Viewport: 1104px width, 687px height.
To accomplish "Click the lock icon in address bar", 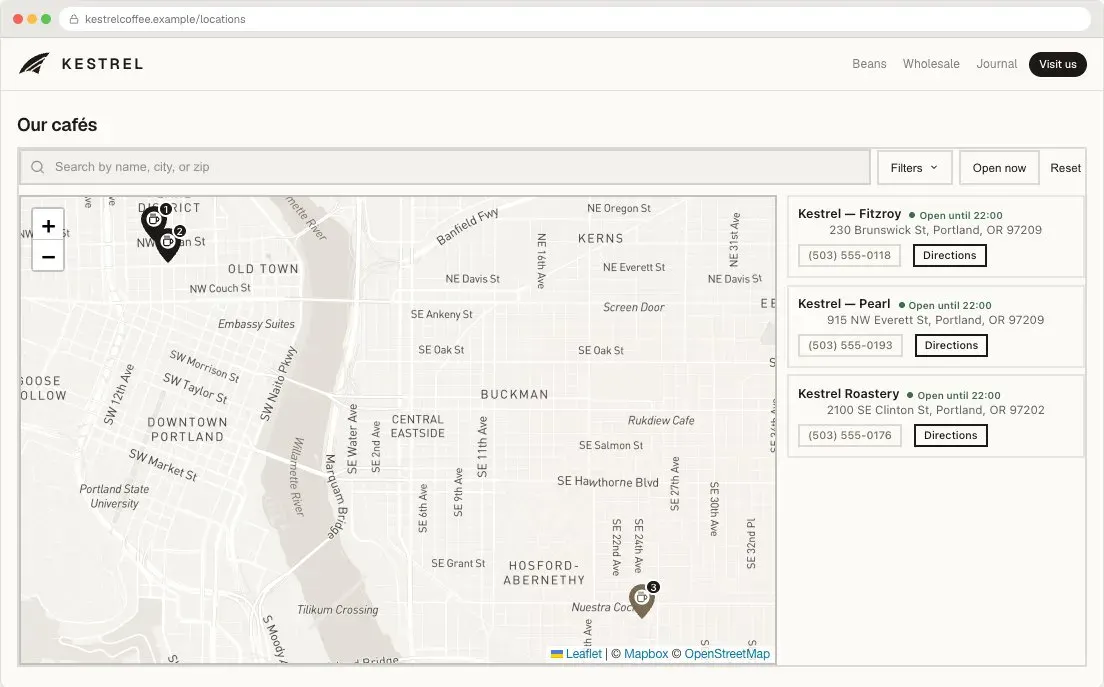I will (x=74, y=19).
